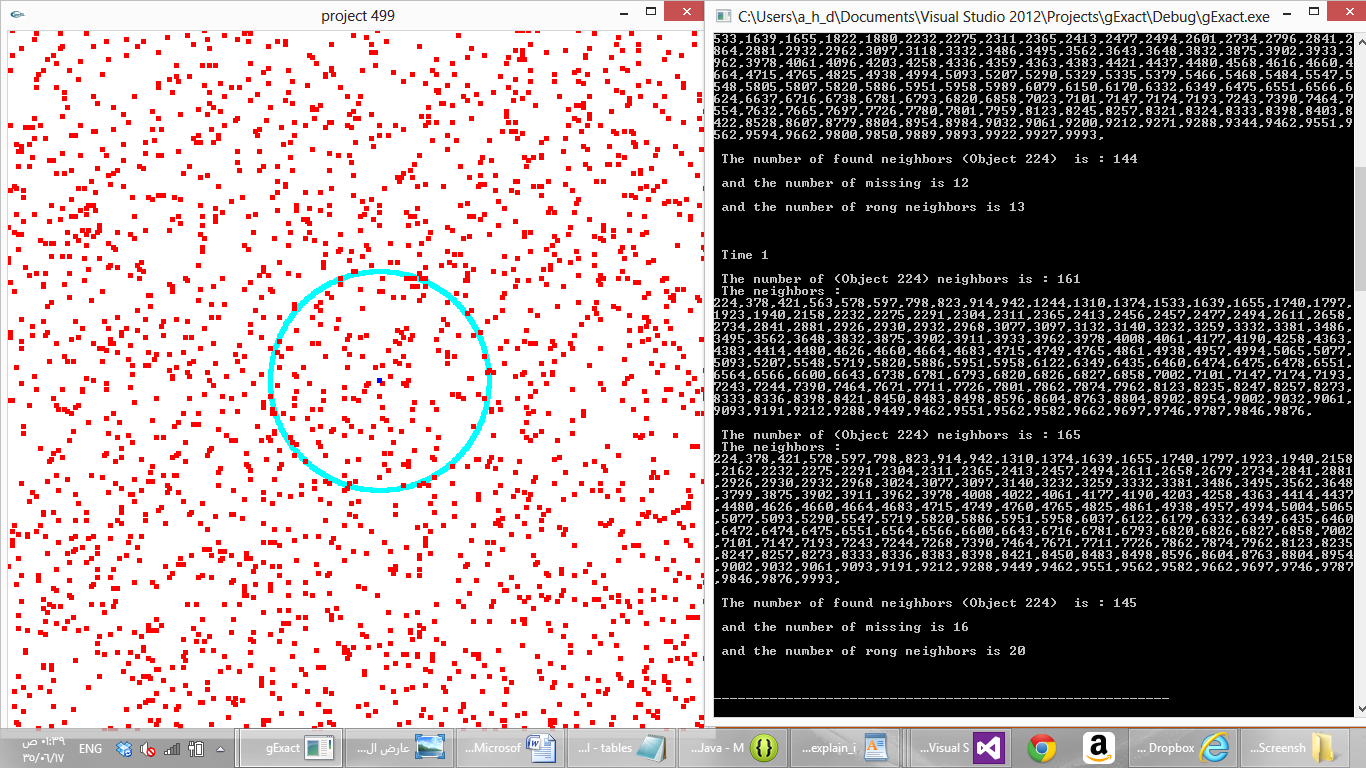Open the Amazon taskbar icon

1098,748
